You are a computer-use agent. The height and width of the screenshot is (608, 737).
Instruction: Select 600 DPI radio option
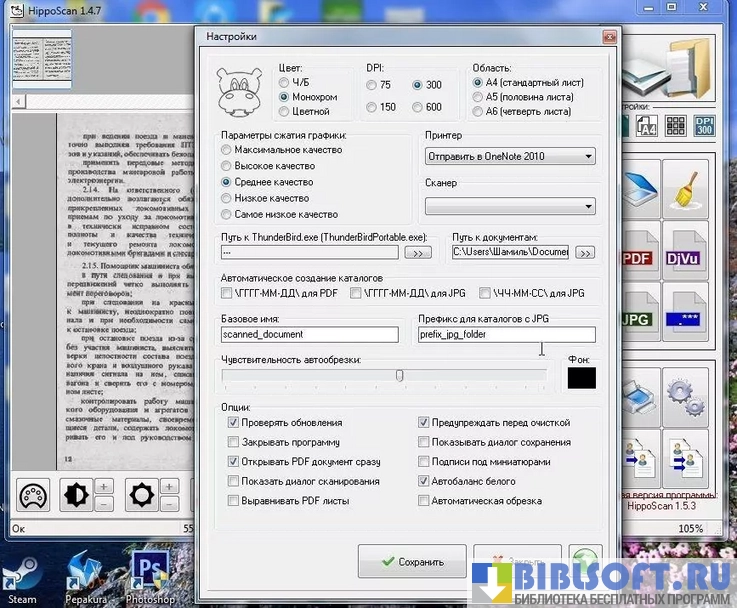click(418, 107)
